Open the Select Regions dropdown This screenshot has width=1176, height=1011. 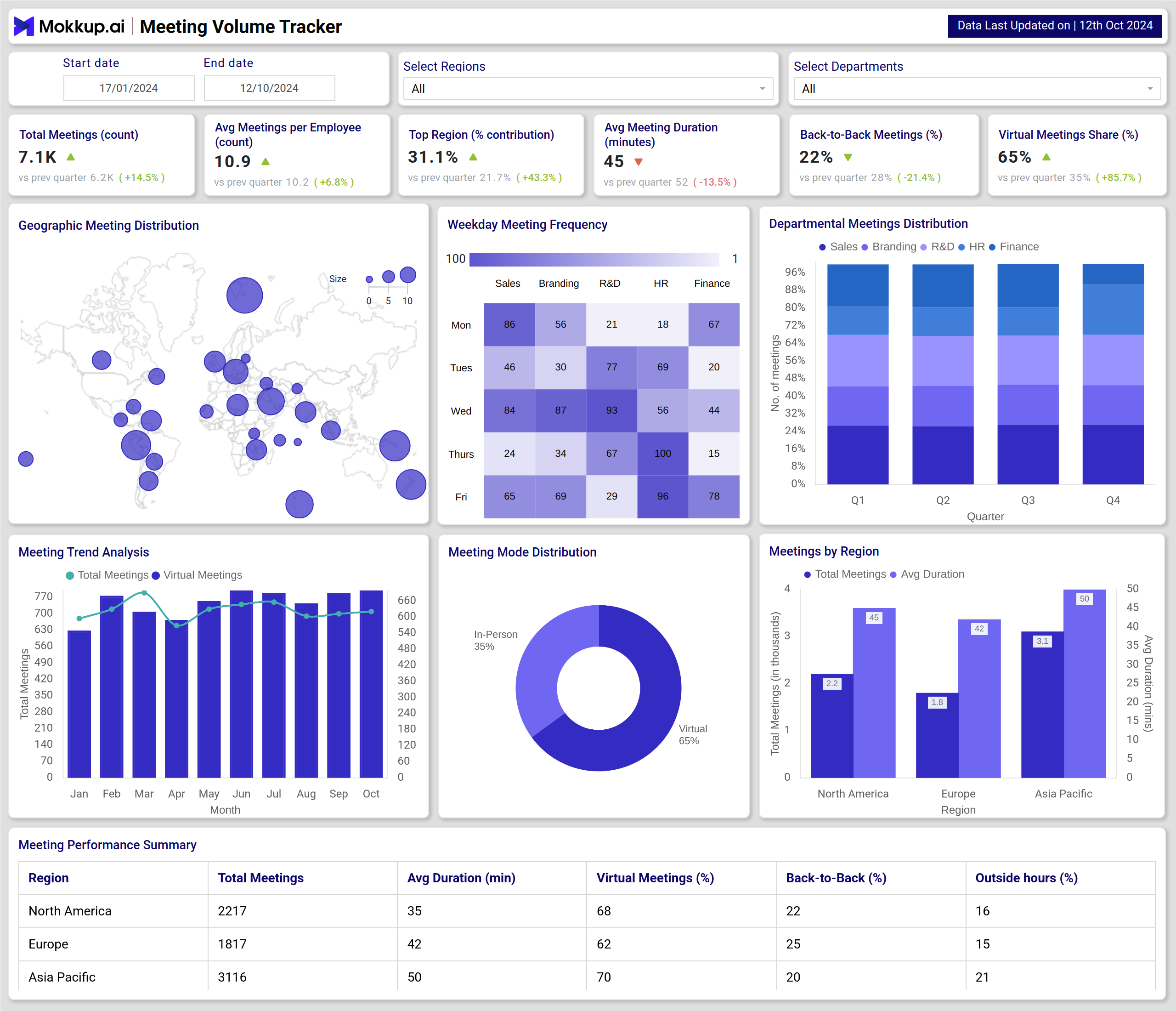point(588,89)
